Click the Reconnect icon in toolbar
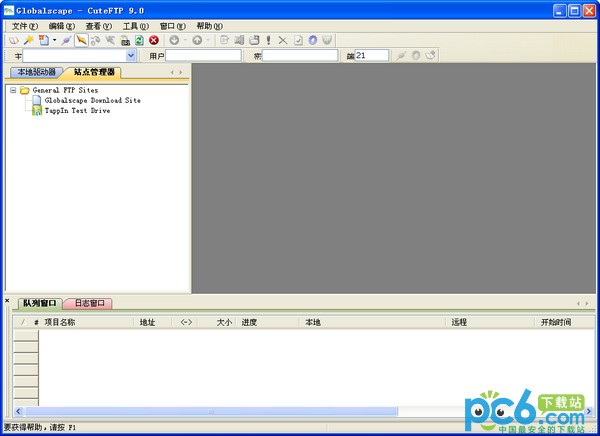 click(x=110, y=40)
